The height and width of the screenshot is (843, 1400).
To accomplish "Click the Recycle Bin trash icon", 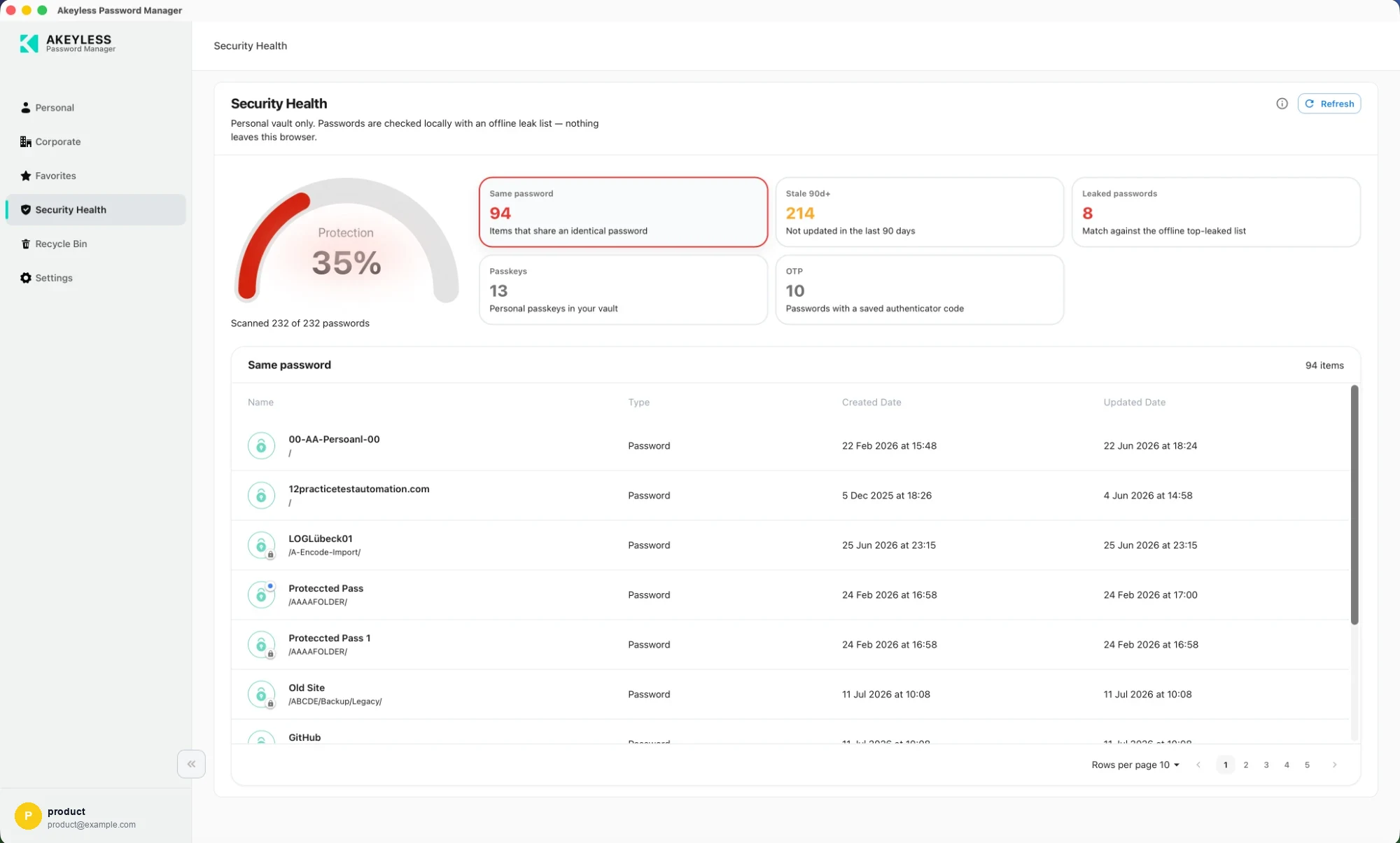I will pos(26,244).
